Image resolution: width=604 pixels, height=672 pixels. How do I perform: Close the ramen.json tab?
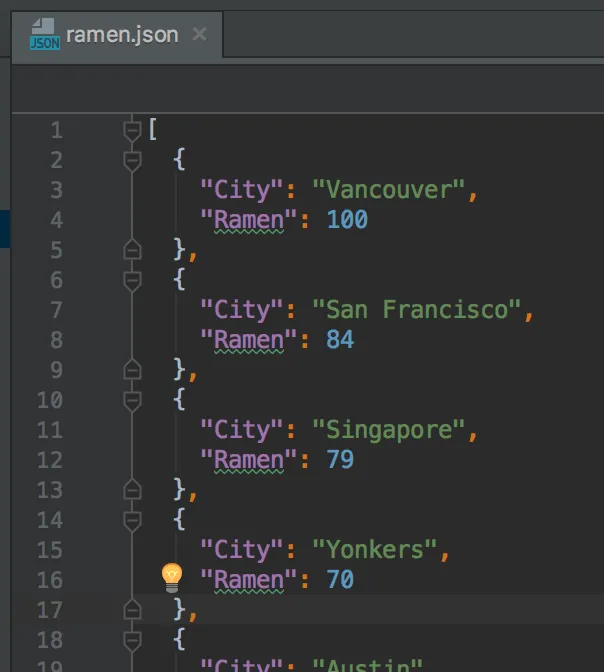[199, 34]
